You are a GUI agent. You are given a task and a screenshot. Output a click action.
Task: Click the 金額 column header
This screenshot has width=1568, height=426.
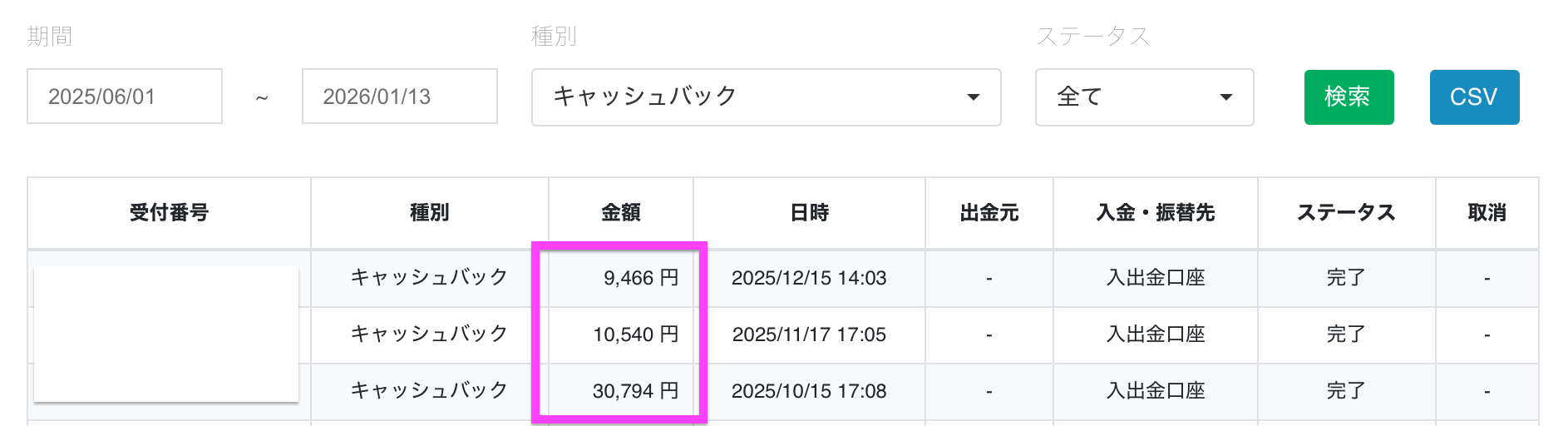pos(621,213)
